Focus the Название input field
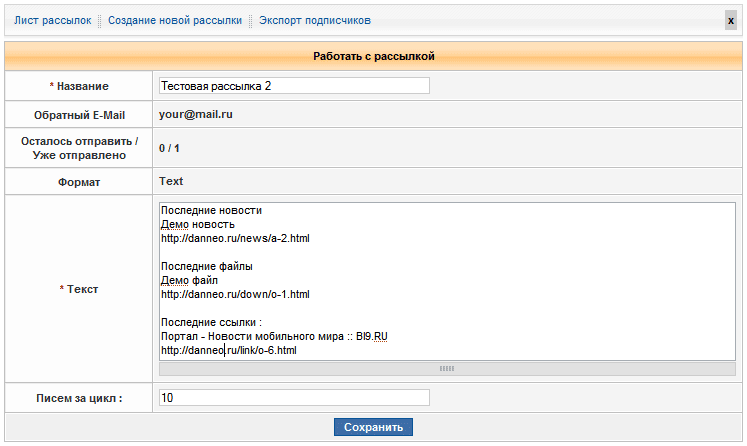This screenshot has height=446, width=747. [x=294, y=86]
